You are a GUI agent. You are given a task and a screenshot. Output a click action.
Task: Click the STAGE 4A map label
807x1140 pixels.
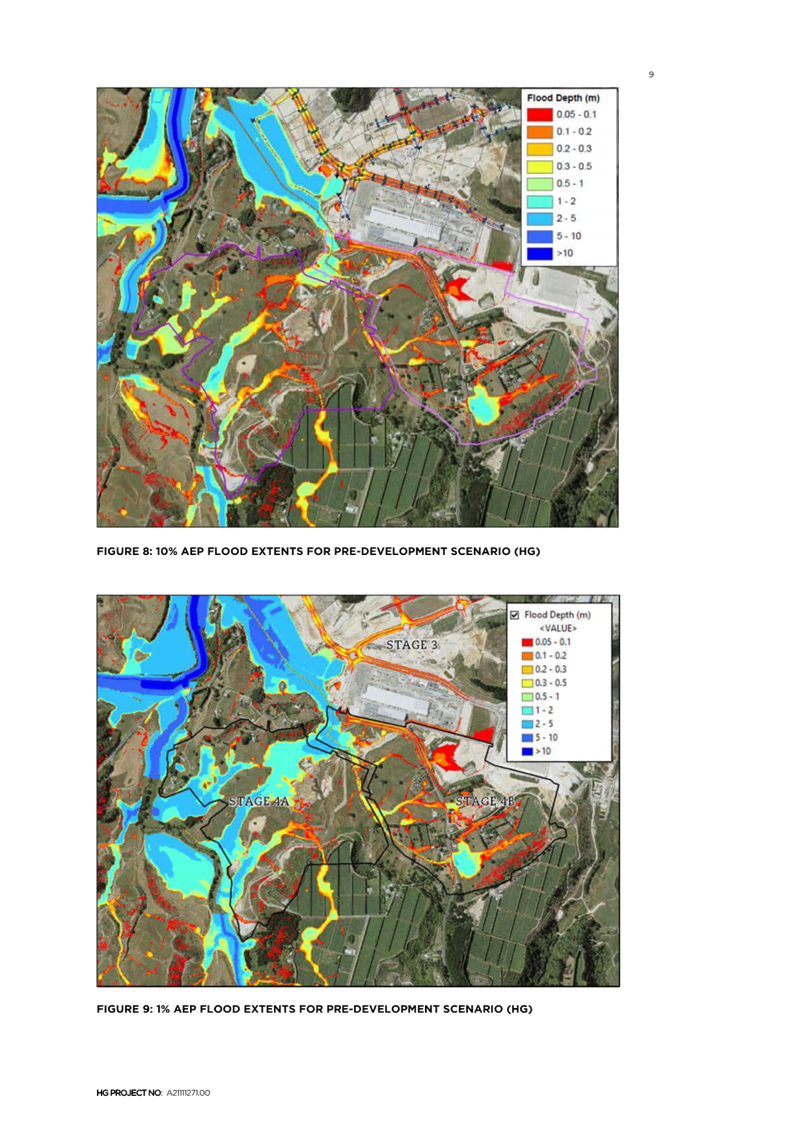pyautogui.click(x=259, y=802)
